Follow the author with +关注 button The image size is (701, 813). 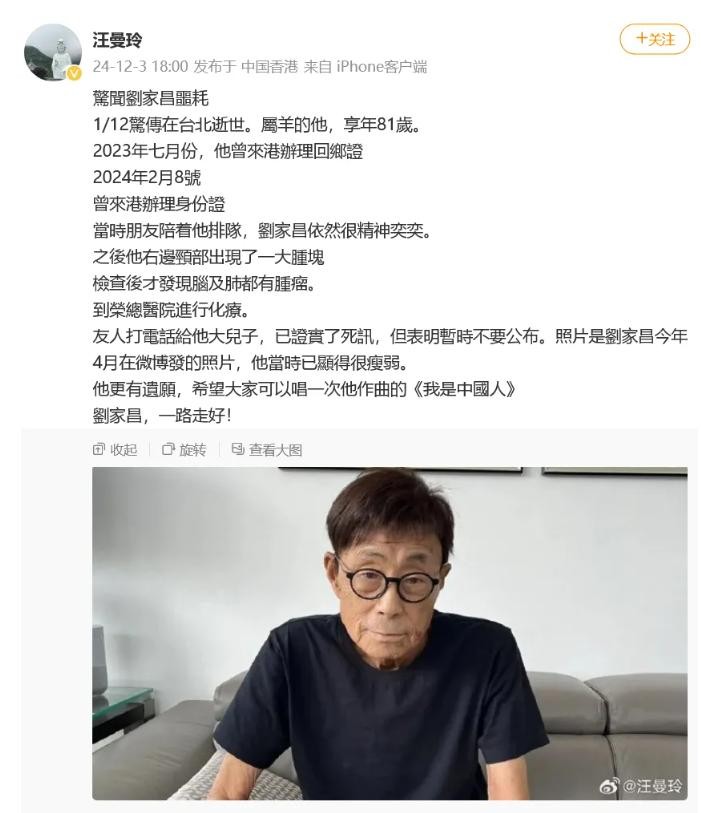pyautogui.click(x=655, y=39)
